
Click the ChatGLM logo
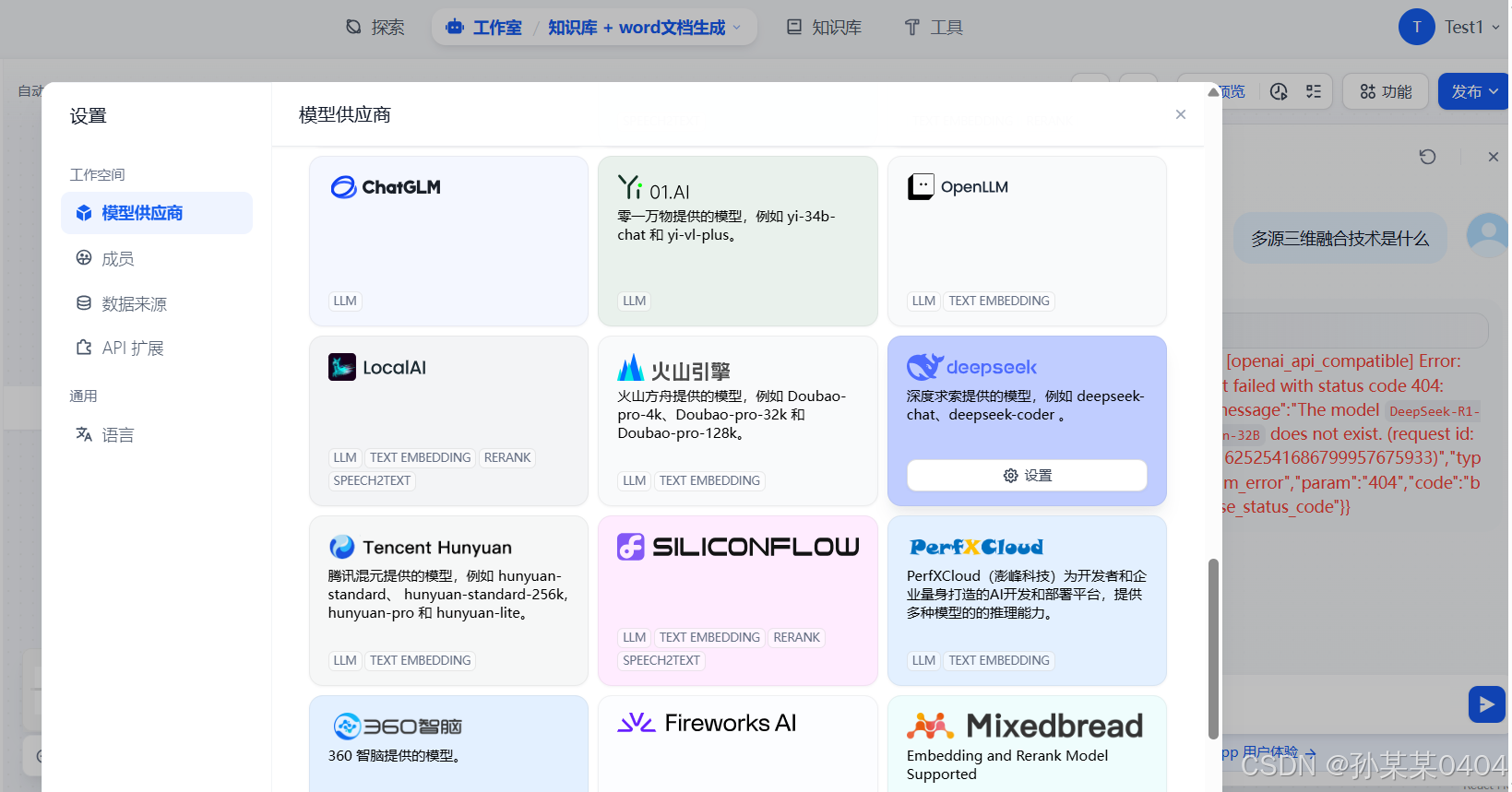(x=386, y=187)
